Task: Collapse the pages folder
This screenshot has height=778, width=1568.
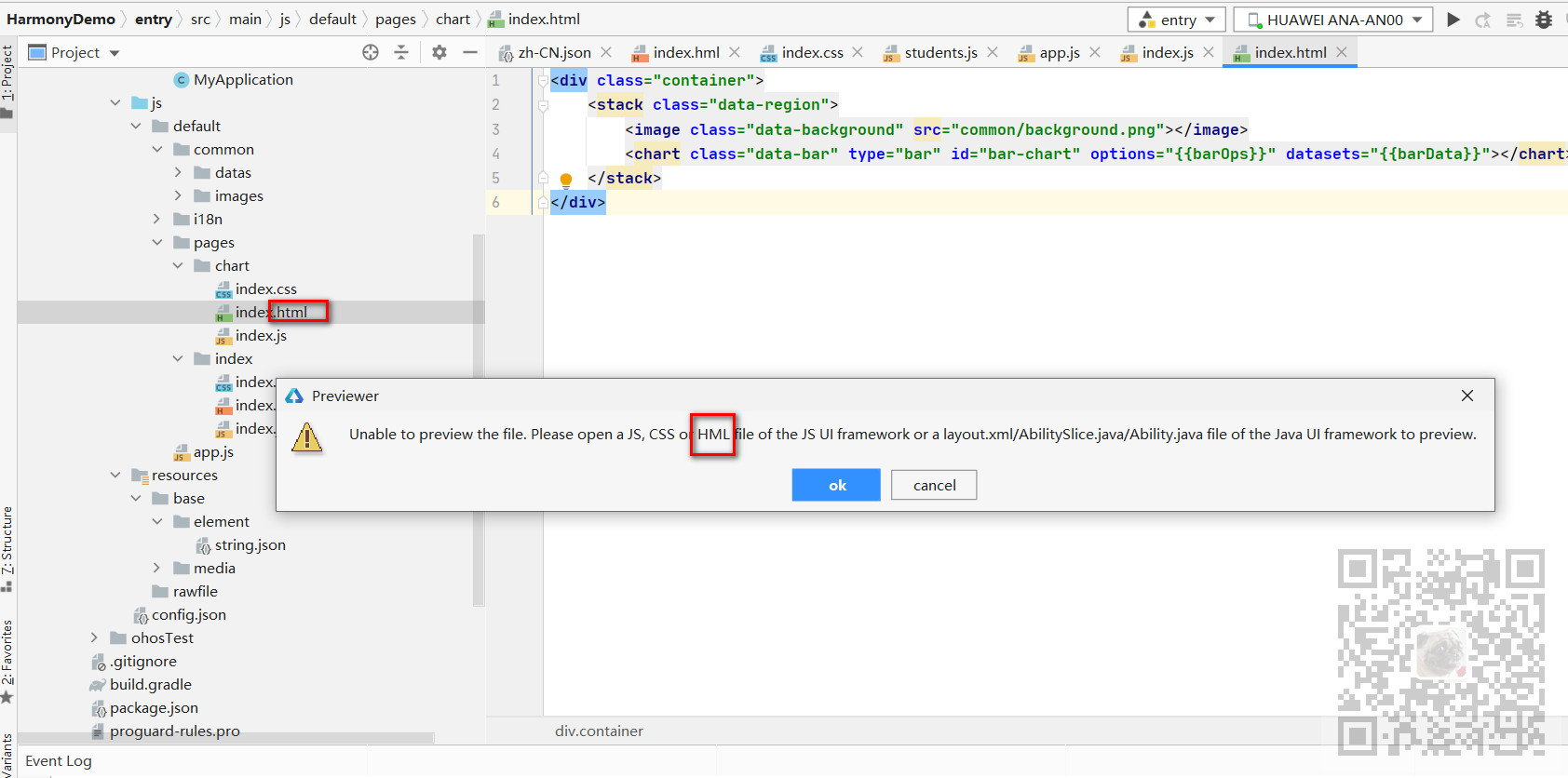Action: (157, 243)
